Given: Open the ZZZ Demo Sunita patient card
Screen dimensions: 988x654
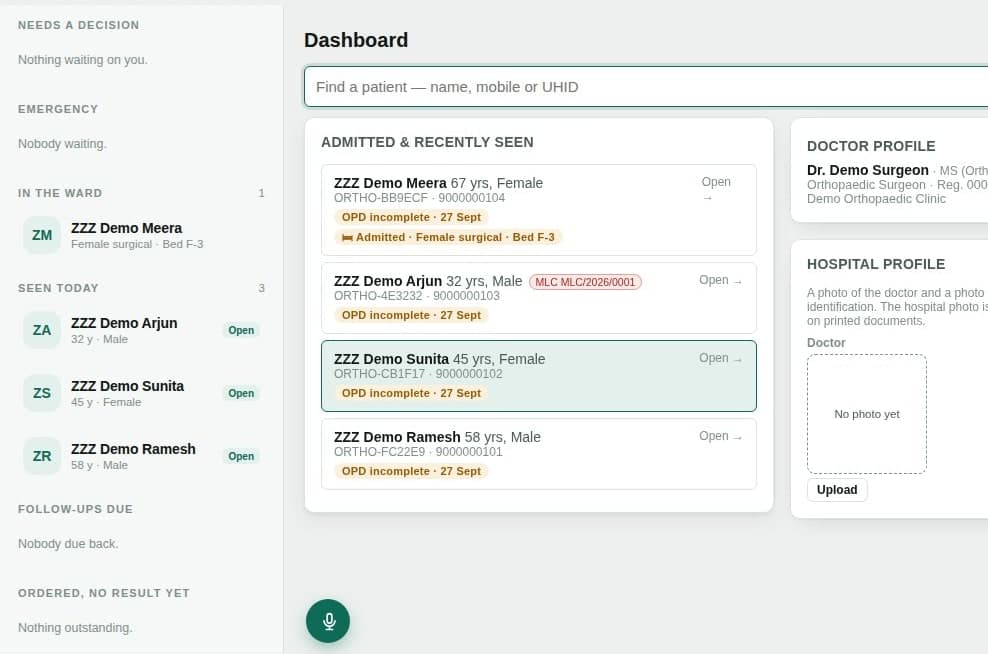Looking at the screenshot, I should pyautogui.click(x=539, y=376).
